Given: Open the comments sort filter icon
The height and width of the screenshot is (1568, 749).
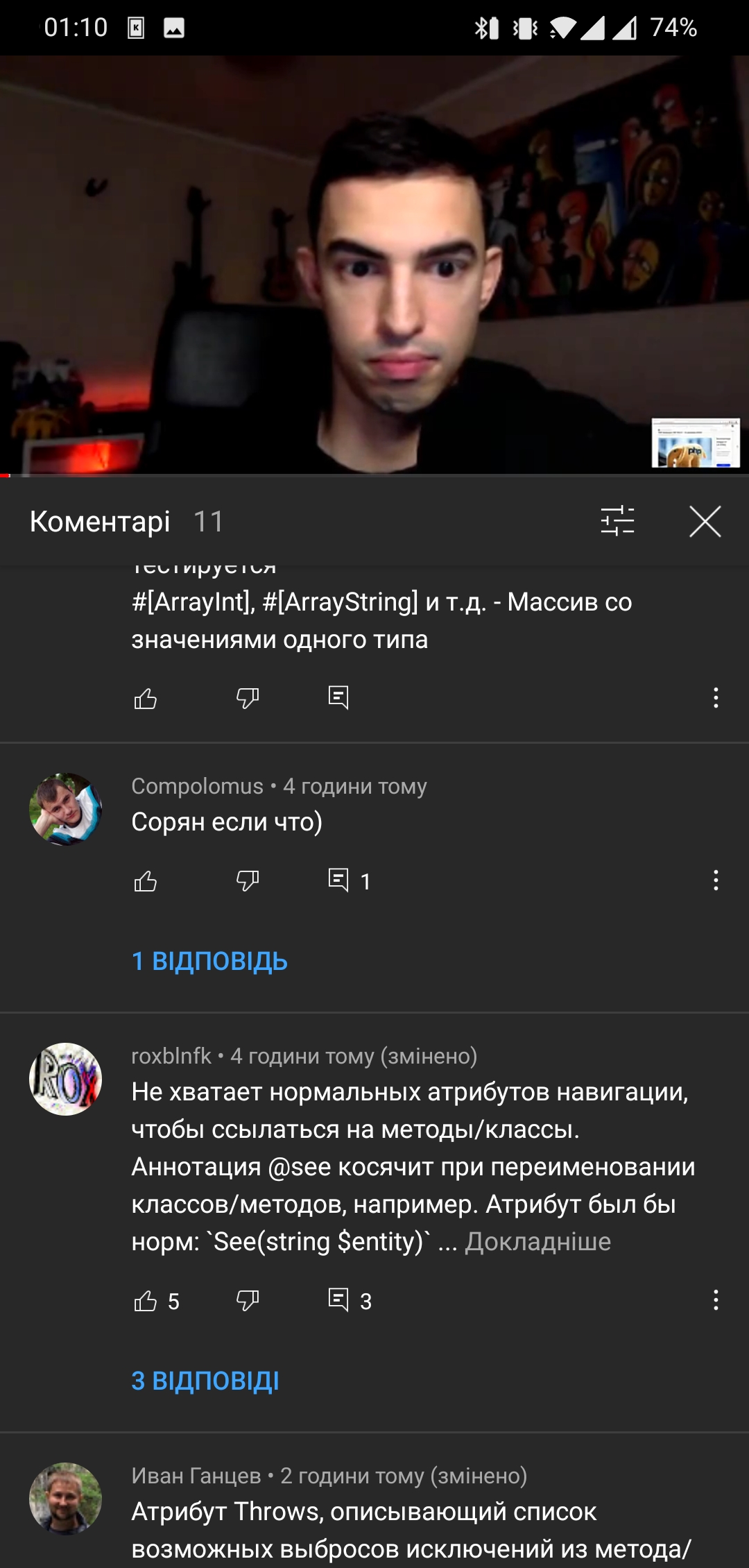Looking at the screenshot, I should click(617, 521).
